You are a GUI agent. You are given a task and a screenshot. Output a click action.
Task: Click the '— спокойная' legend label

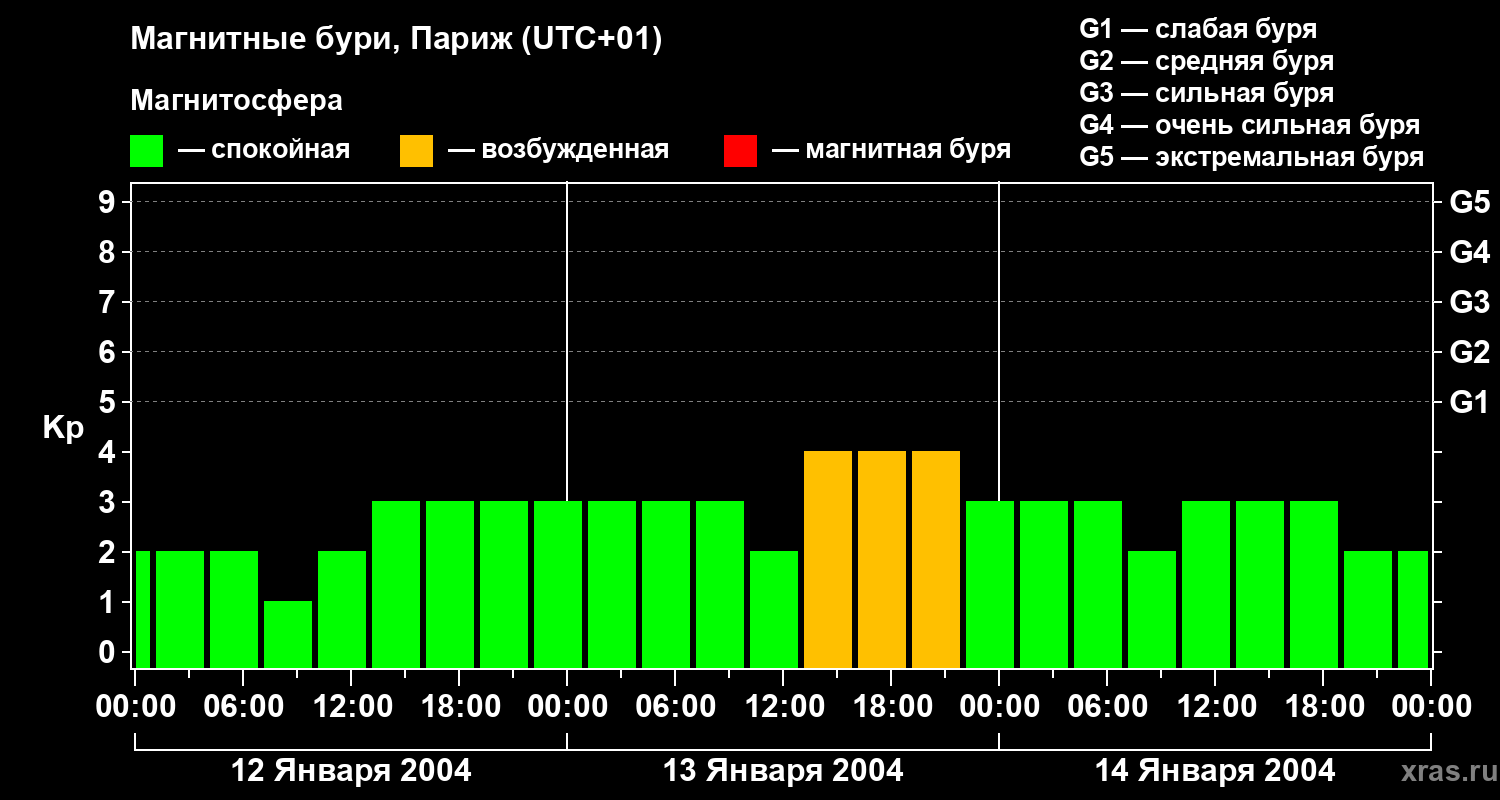click(x=264, y=150)
